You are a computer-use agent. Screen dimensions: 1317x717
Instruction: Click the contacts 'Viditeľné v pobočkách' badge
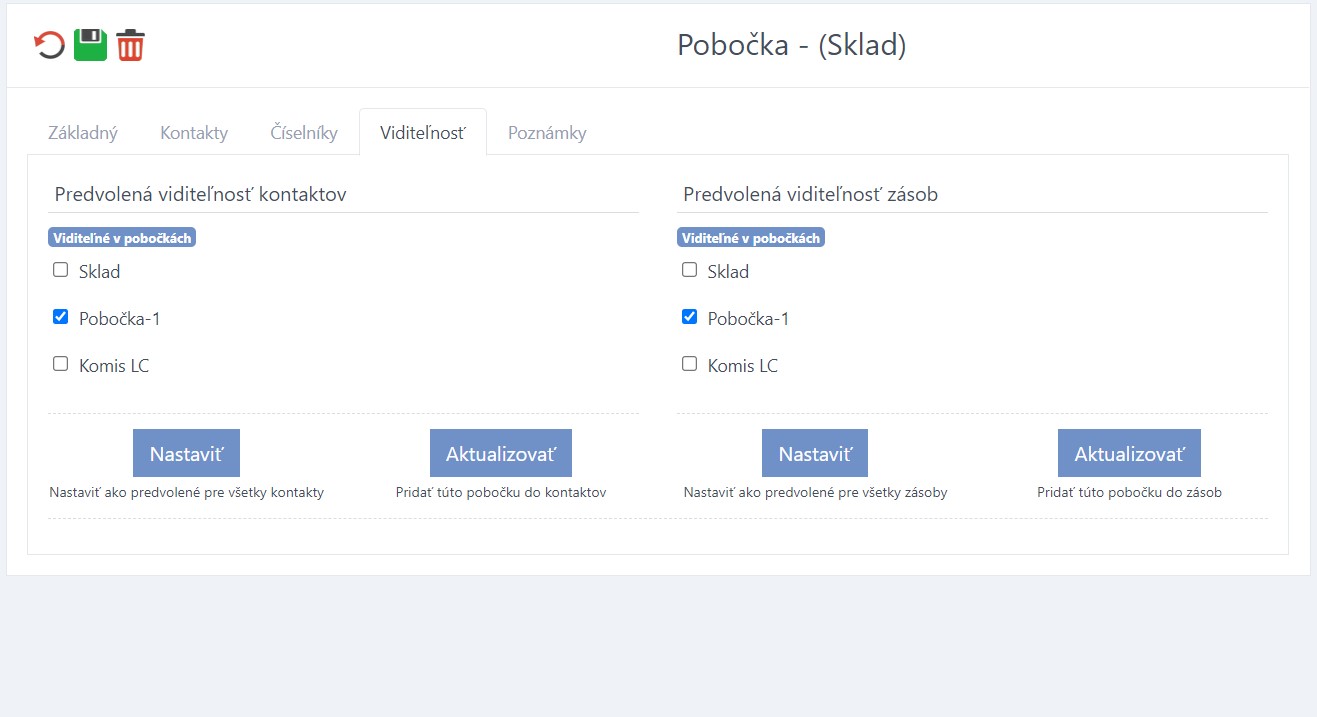click(122, 238)
